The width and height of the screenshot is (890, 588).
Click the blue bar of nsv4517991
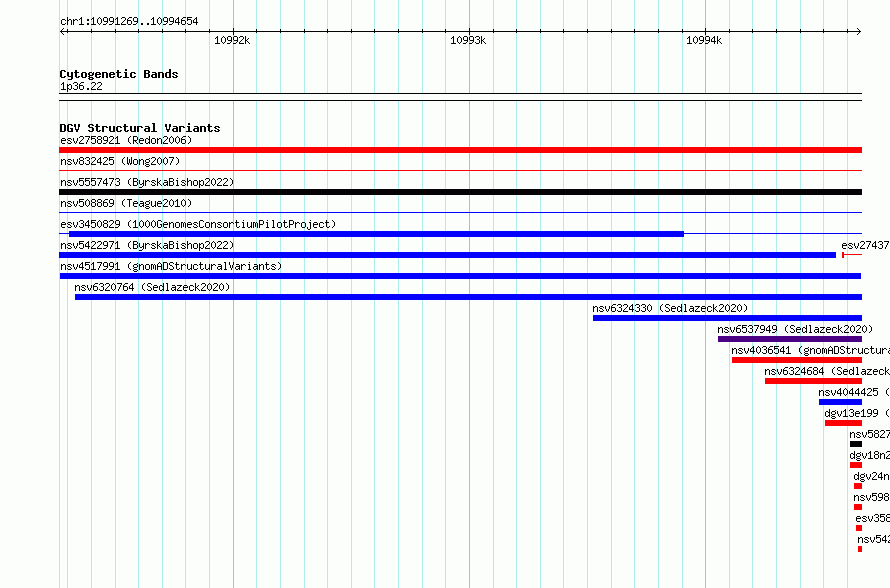(x=460, y=276)
